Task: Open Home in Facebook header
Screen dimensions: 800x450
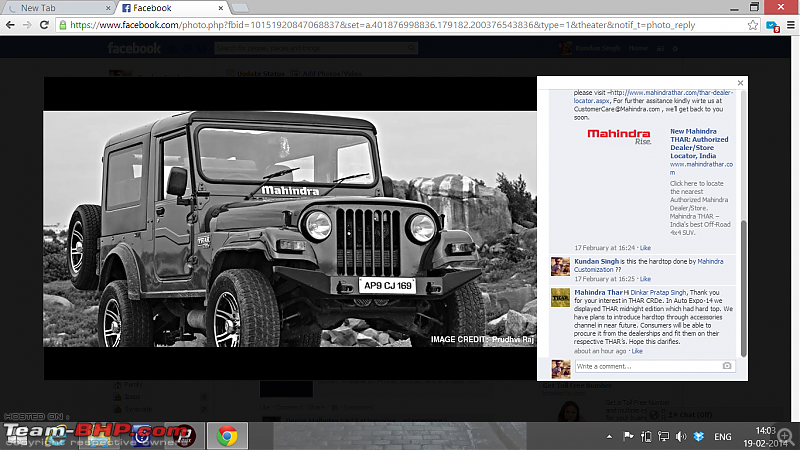Action: coord(638,48)
